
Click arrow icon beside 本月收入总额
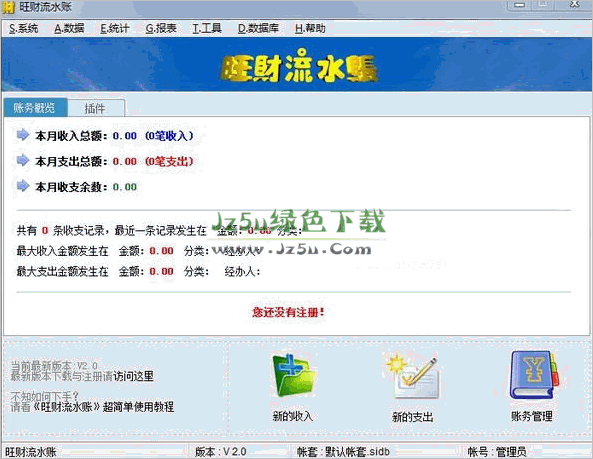pyautogui.click(x=23, y=135)
